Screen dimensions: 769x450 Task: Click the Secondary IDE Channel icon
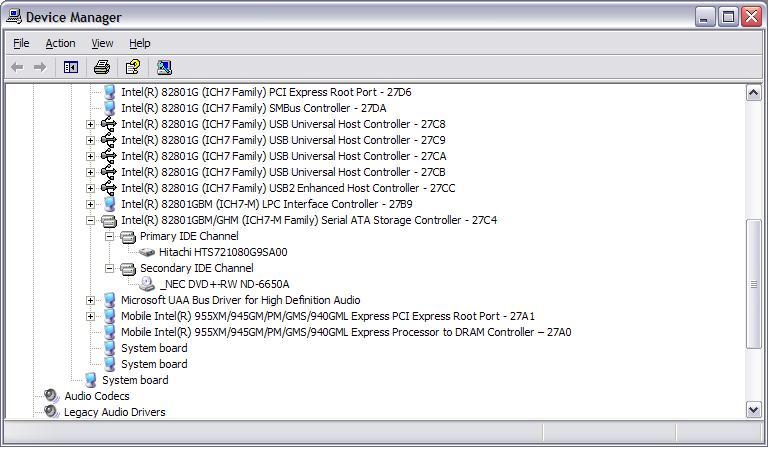tap(128, 269)
